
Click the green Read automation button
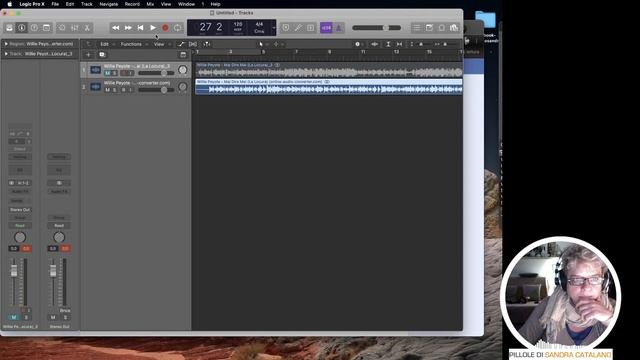[20, 226]
